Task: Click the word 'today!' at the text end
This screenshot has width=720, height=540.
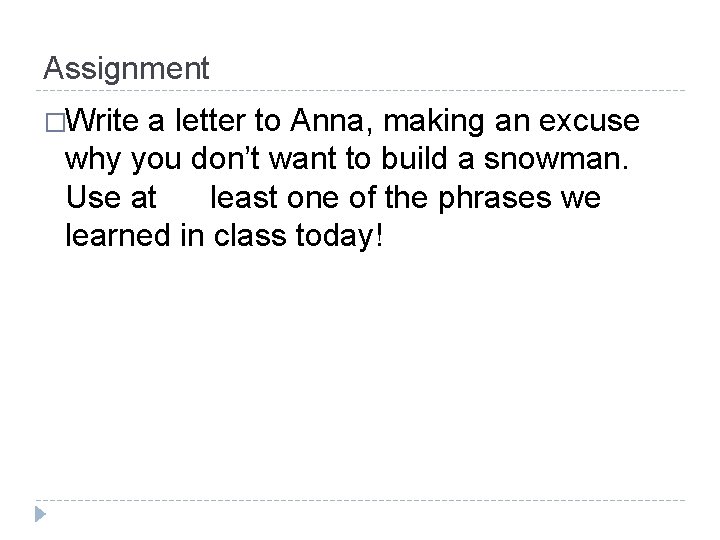Action: [x=343, y=237]
